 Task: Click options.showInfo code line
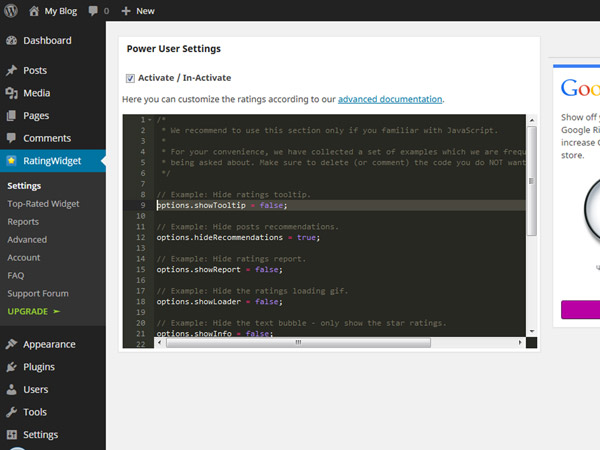[215, 333]
